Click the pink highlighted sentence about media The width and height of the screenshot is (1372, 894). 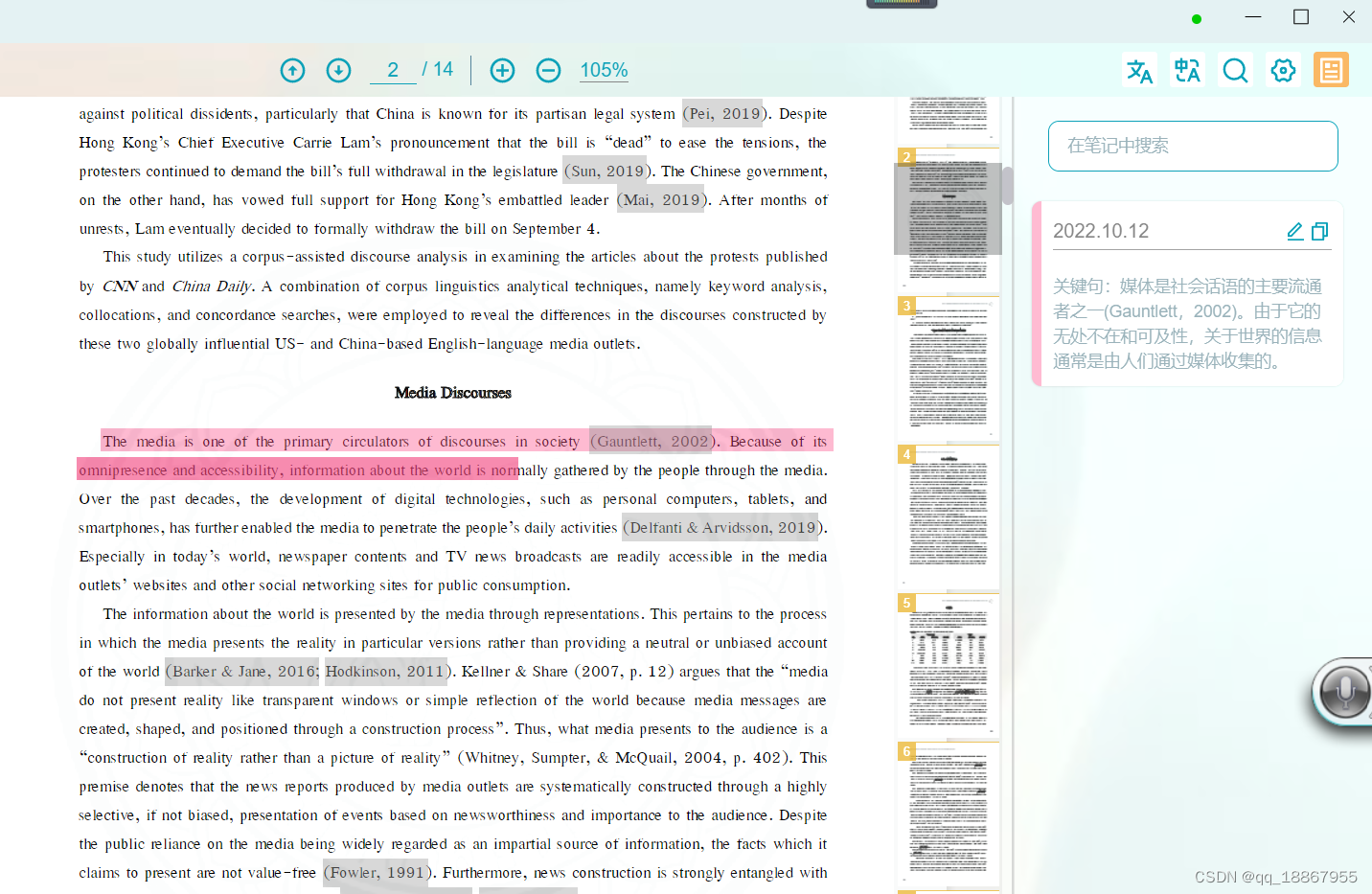coord(455,455)
